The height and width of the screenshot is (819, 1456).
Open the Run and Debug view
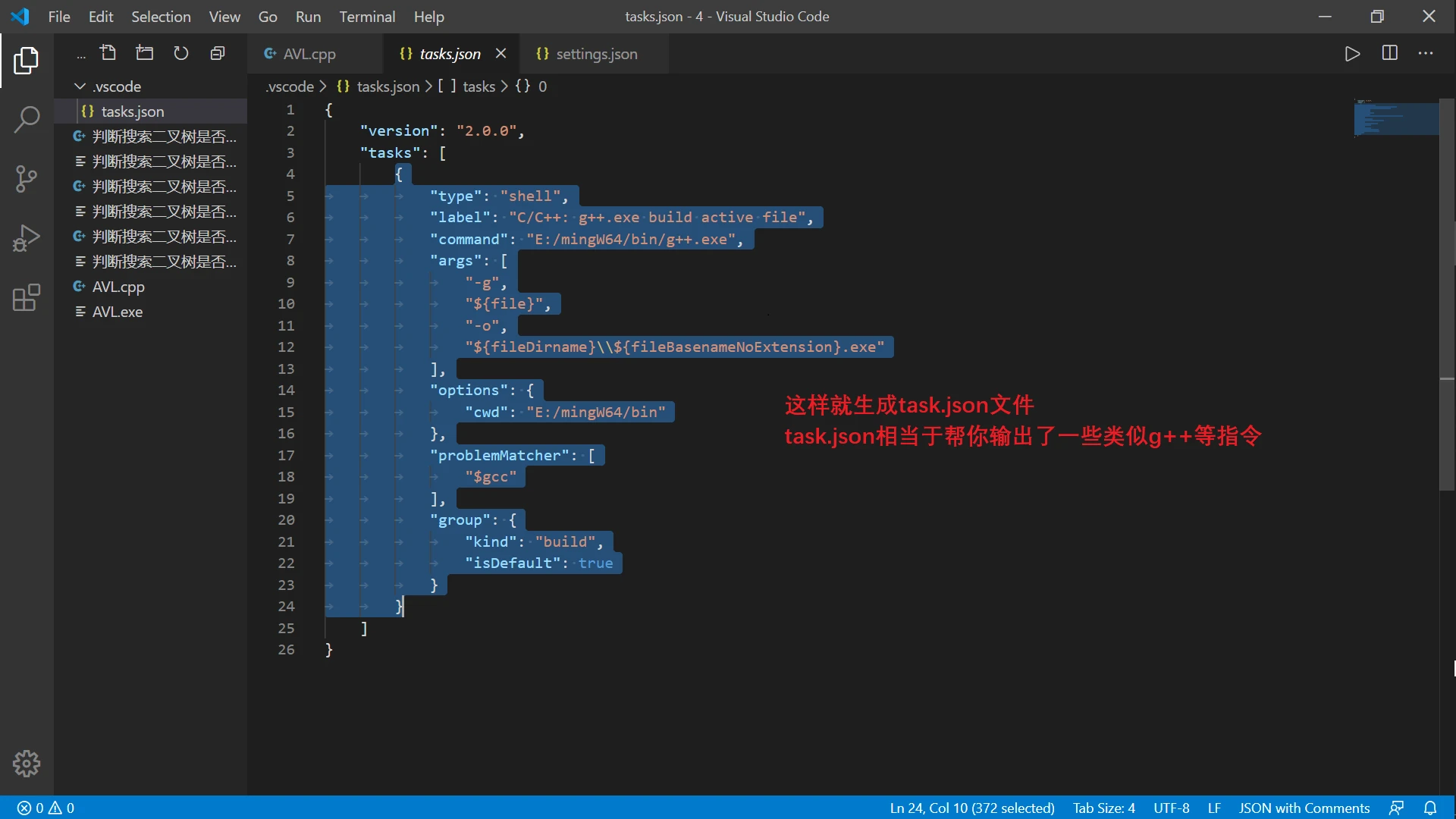point(26,238)
